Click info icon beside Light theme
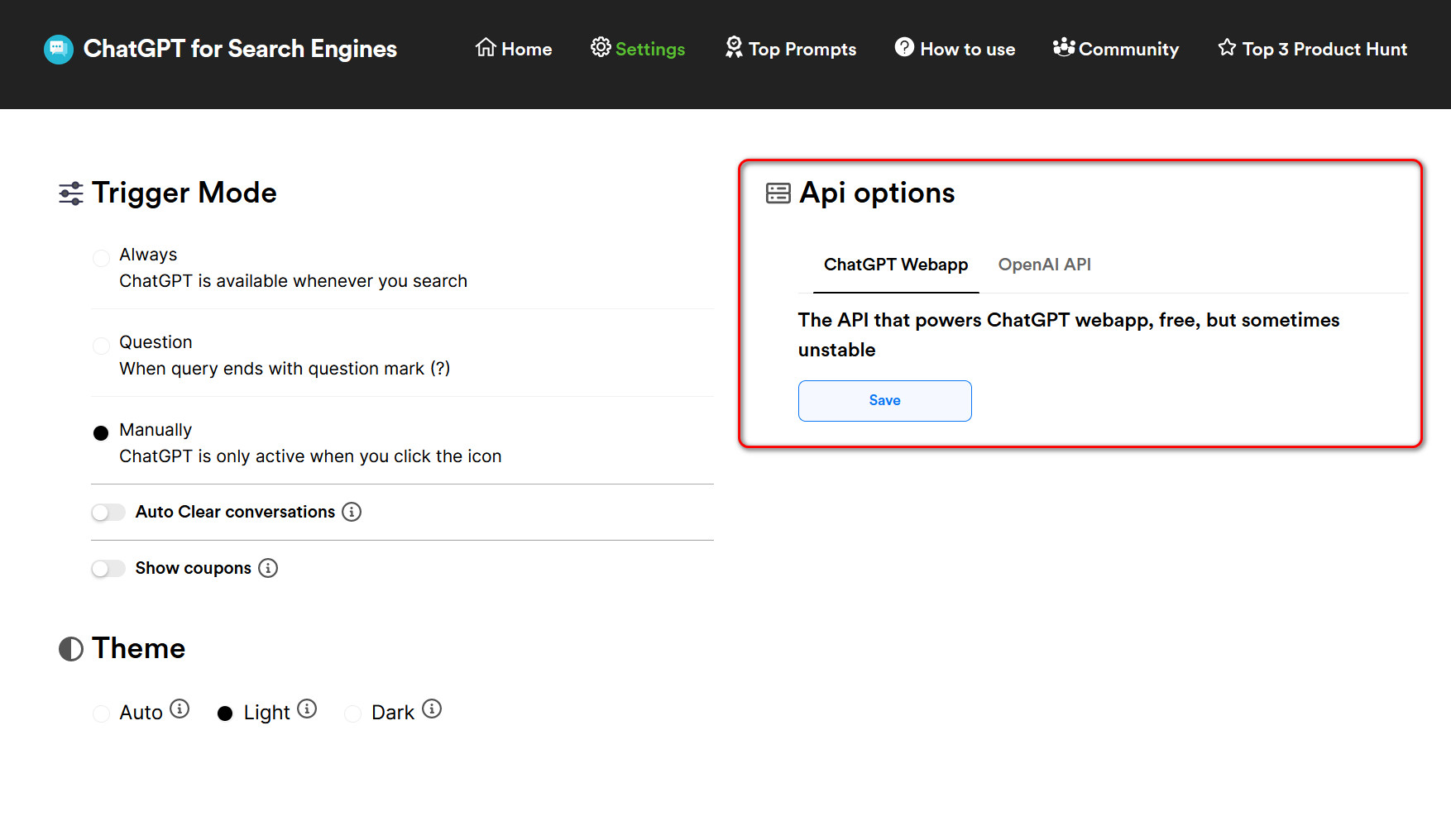 coord(307,709)
